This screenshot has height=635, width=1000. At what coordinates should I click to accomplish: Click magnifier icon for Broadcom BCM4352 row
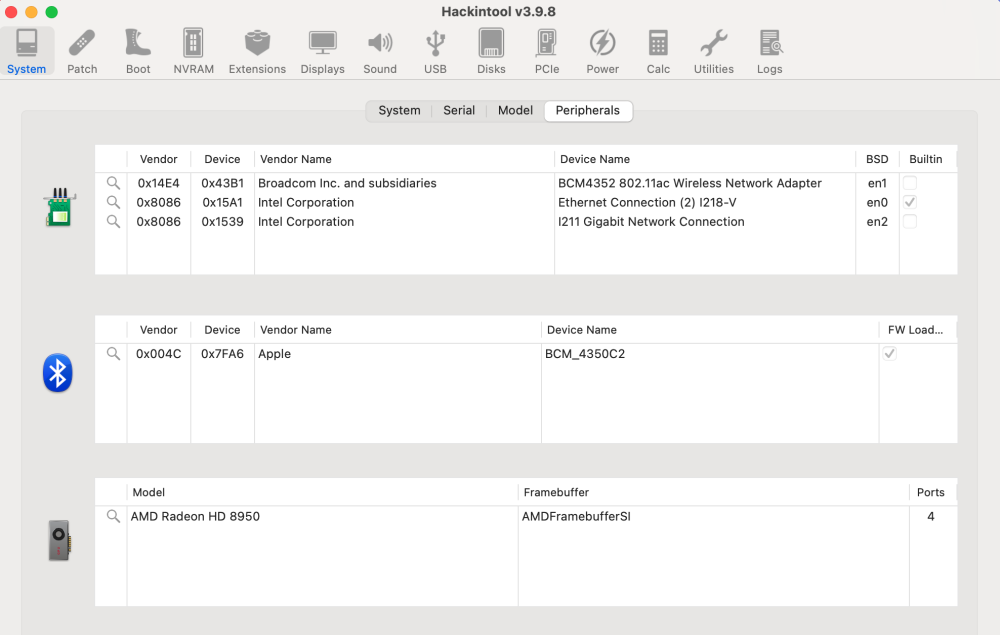click(x=113, y=183)
